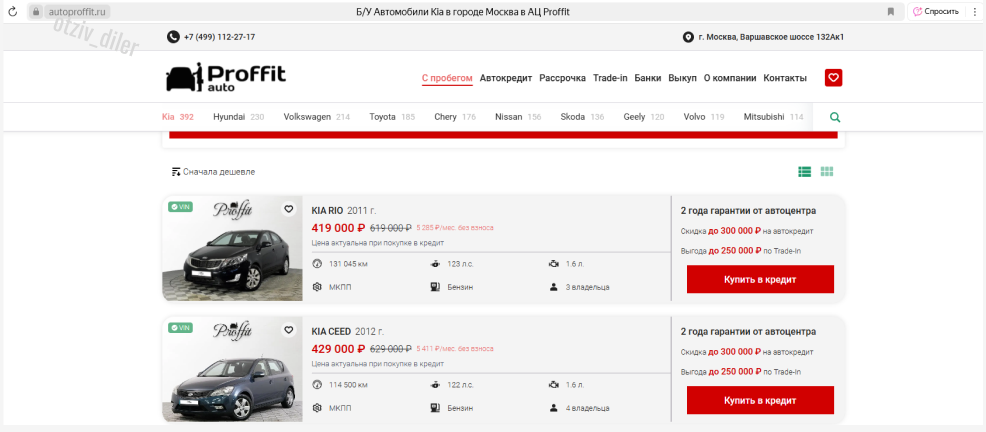Open the Сначала дешевле sort dropdown
This screenshot has width=986, height=432.
[213, 172]
